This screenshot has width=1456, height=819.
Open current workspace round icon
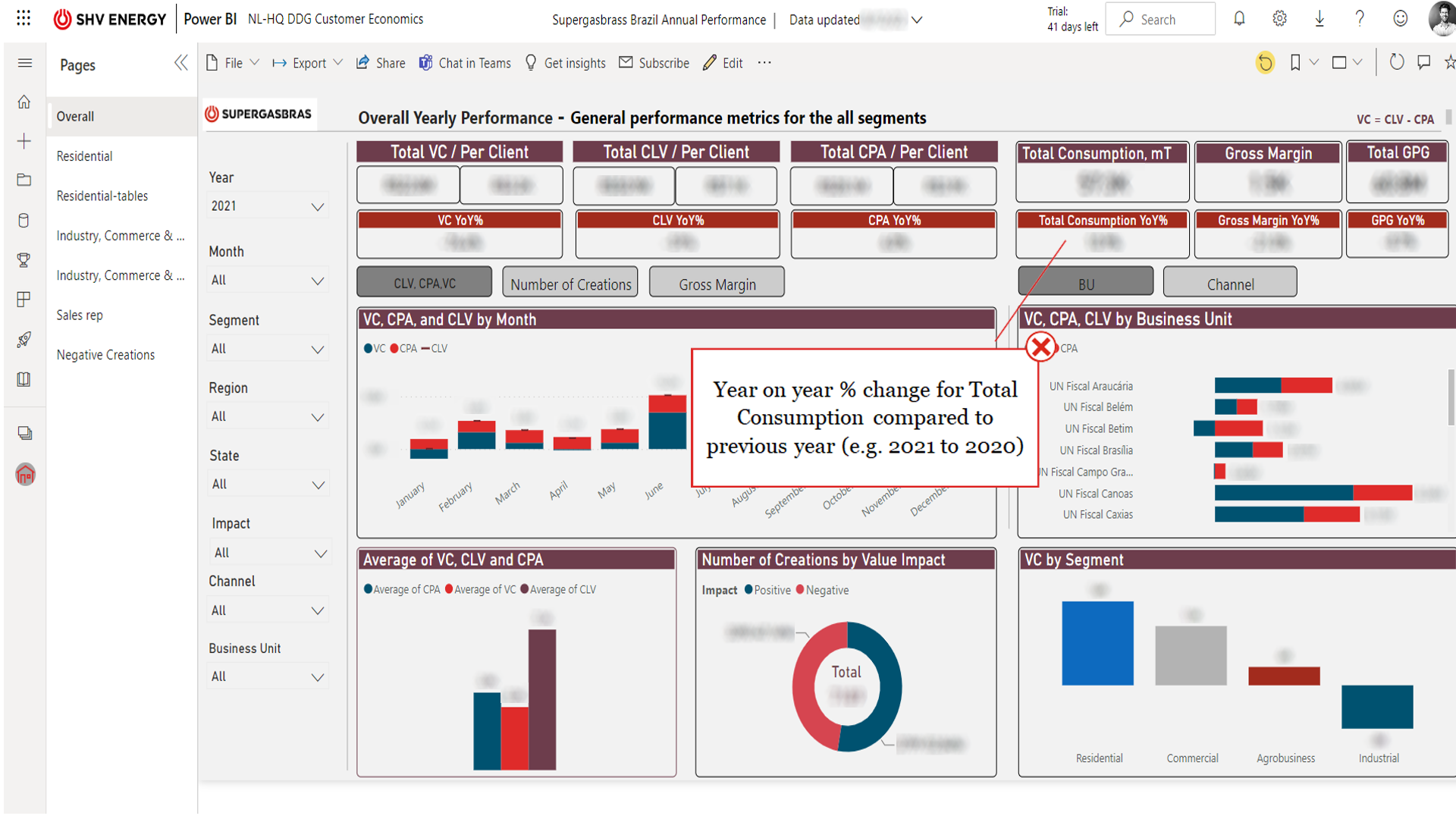25,475
